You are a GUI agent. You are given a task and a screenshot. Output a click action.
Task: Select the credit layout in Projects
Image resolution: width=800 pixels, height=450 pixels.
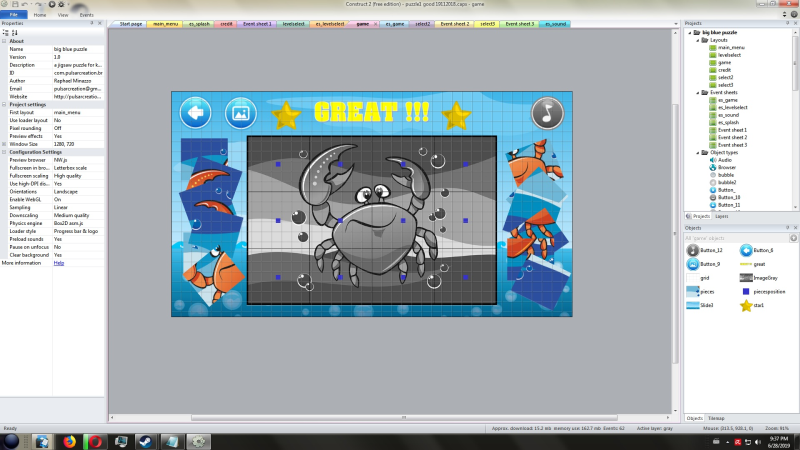[720, 70]
